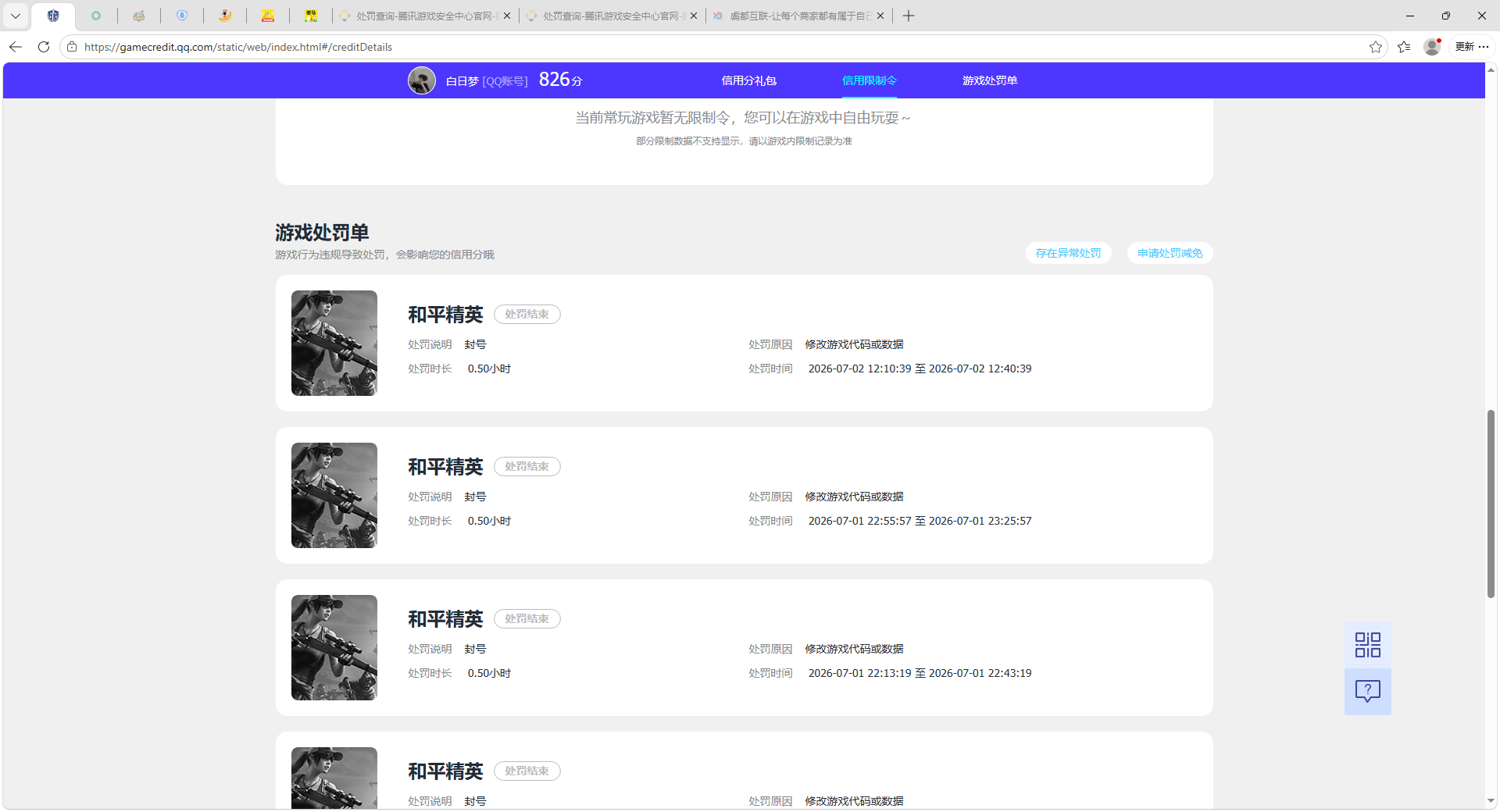Viewport: 1500px width, 812px height.
Task: Click game cover of 12:10:39 penalty
Action: click(x=334, y=343)
